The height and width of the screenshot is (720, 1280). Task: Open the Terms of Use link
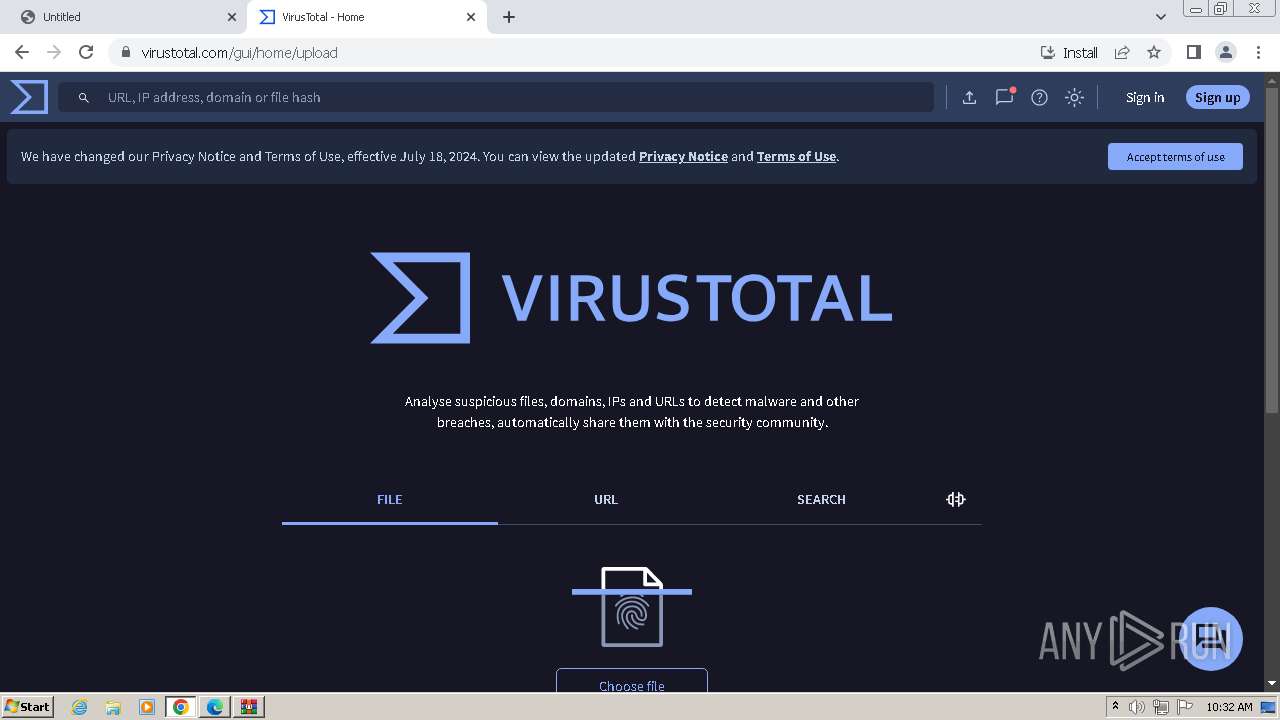pos(796,156)
